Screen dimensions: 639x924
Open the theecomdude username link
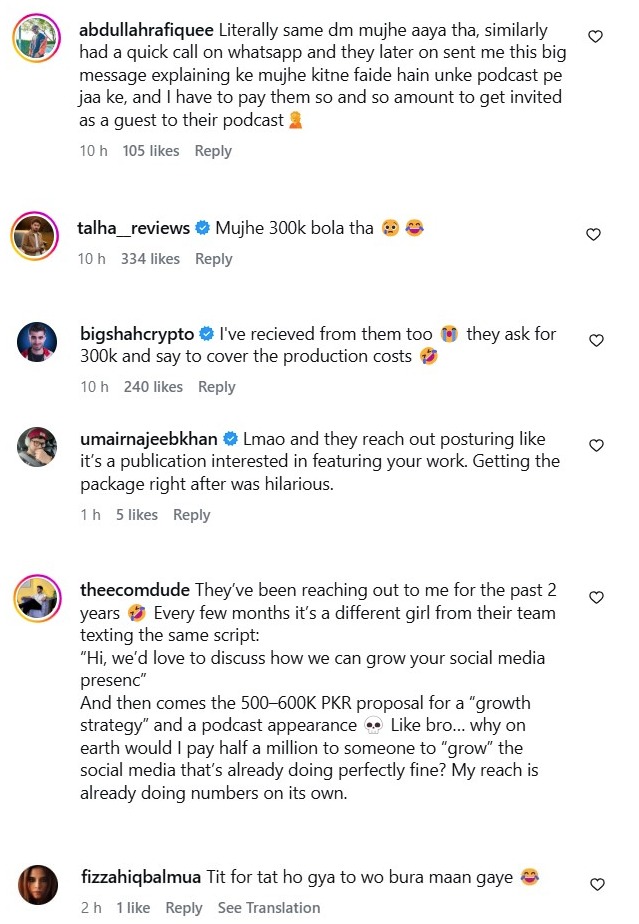pyautogui.click(x=133, y=589)
